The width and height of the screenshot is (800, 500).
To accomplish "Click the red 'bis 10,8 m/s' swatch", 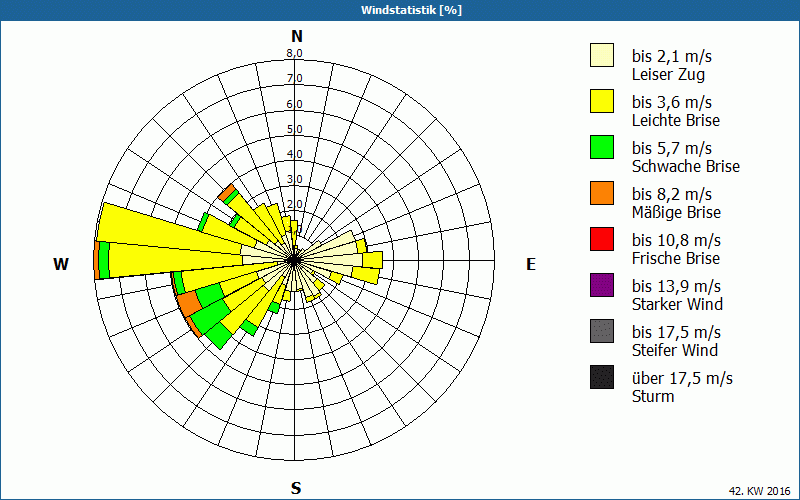I will pyautogui.click(x=602, y=239).
